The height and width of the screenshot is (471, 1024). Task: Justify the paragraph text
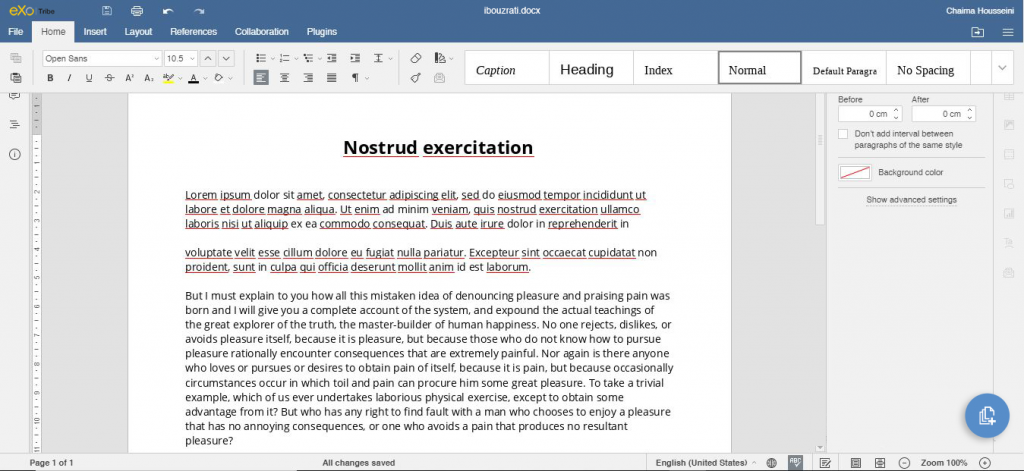click(x=332, y=78)
